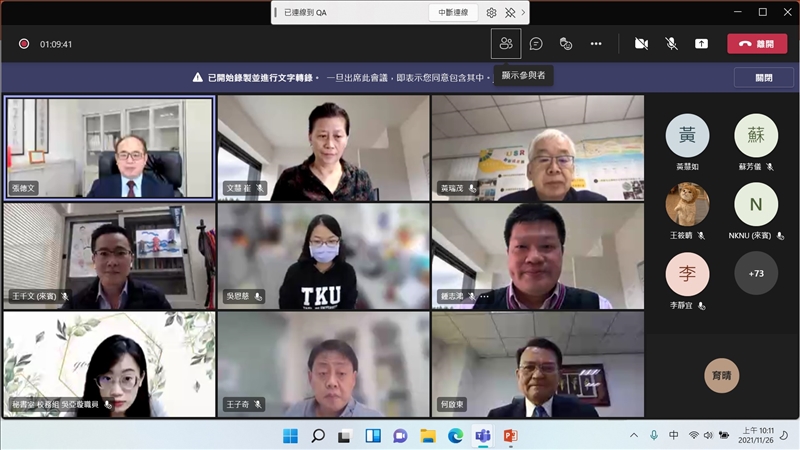The image size is (800, 450).
Task: Click the disconnect button for QA
Action: tap(452, 12)
